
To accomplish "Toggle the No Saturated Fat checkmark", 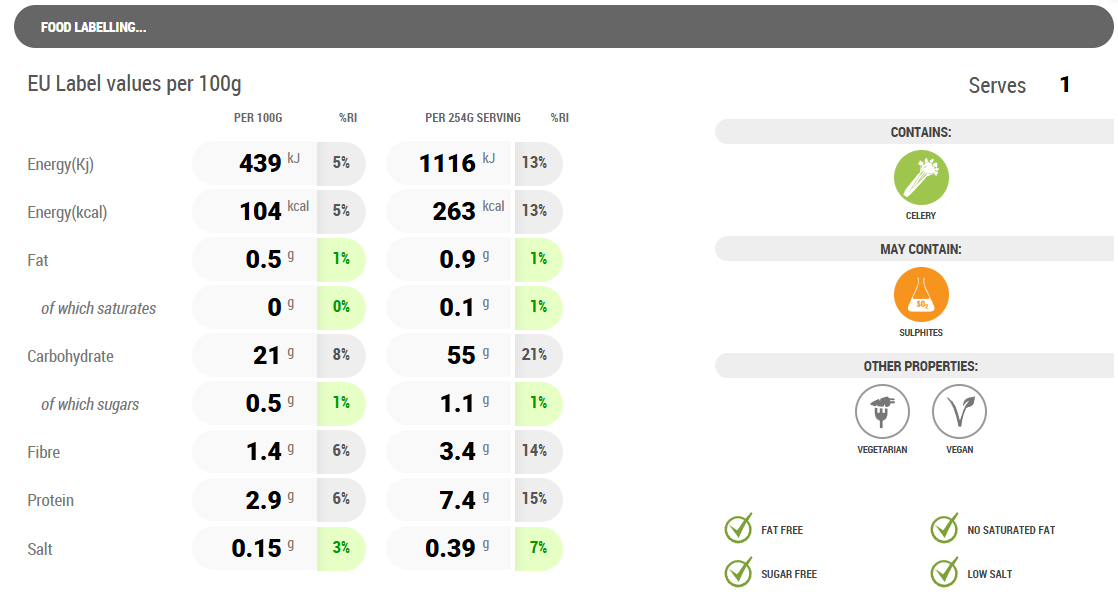I will (x=944, y=529).
